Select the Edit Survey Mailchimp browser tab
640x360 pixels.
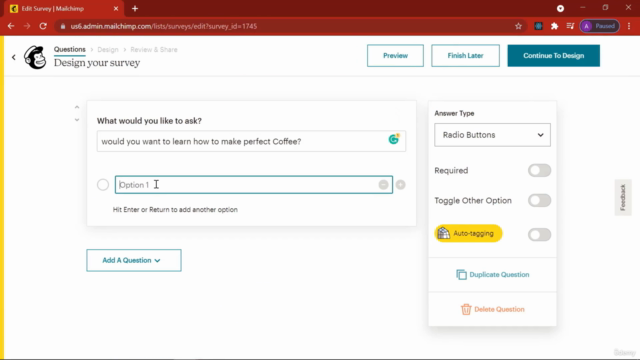(63, 9)
